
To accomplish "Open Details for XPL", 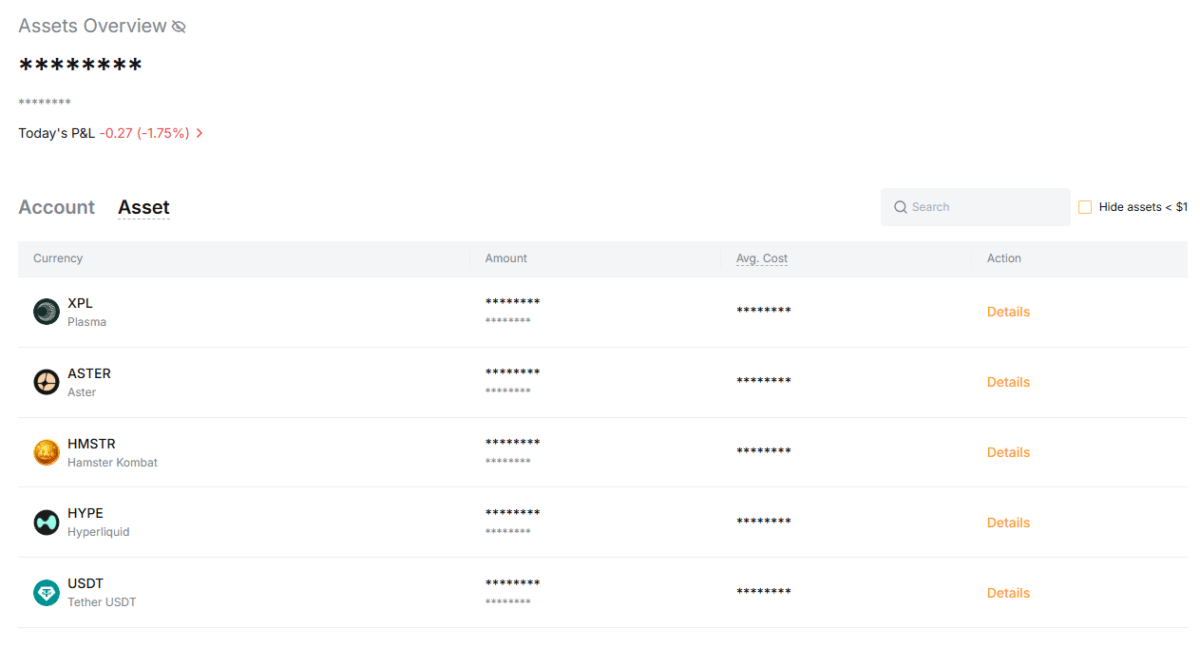I will pyautogui.click(x=1008, y=312).
